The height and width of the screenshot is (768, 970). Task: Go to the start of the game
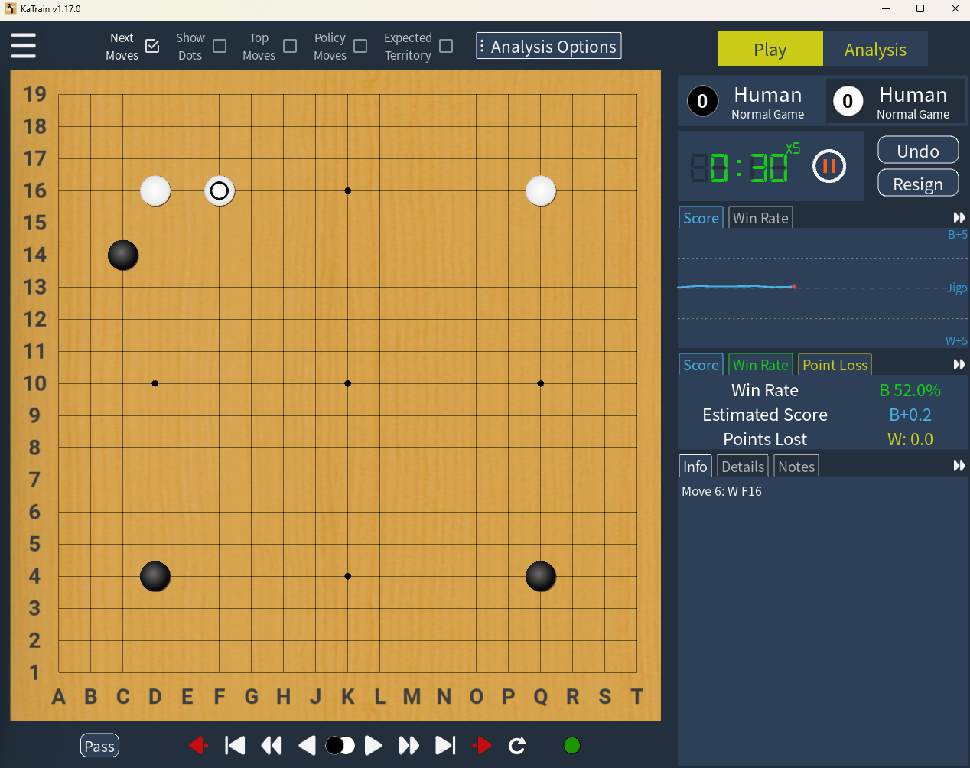(x=236, y=745)
